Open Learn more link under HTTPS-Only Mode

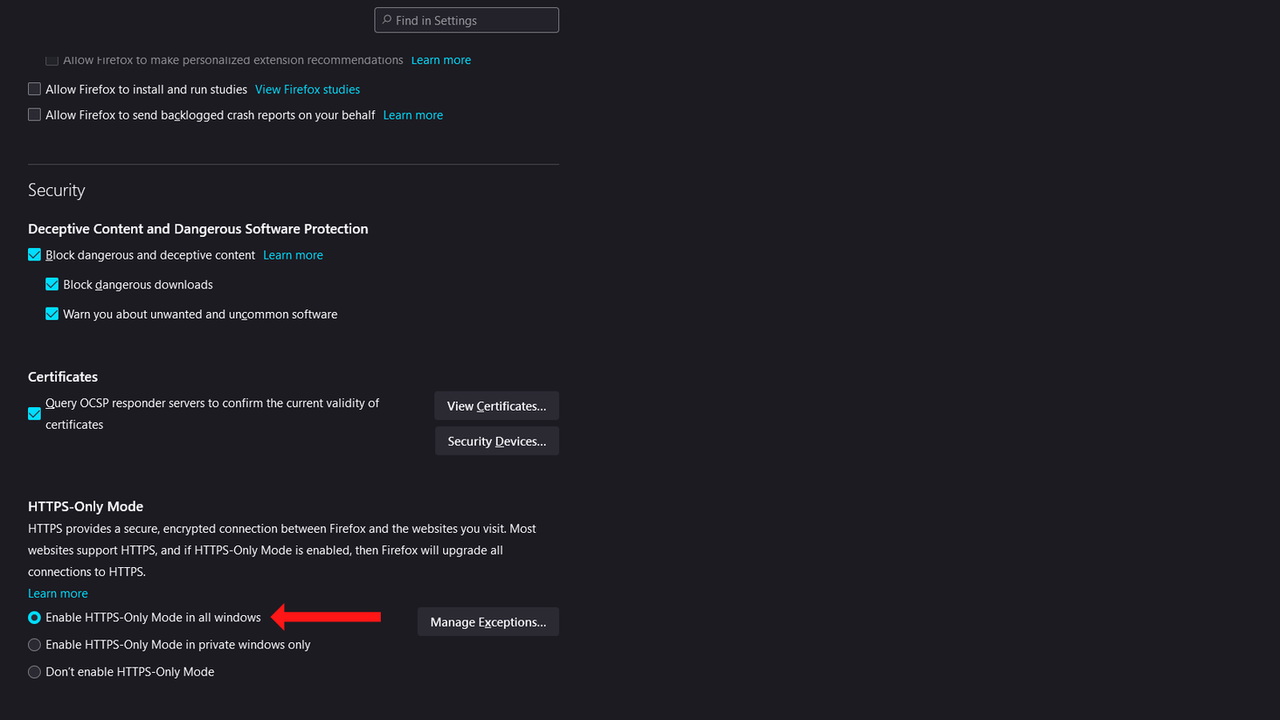point(58,593)
